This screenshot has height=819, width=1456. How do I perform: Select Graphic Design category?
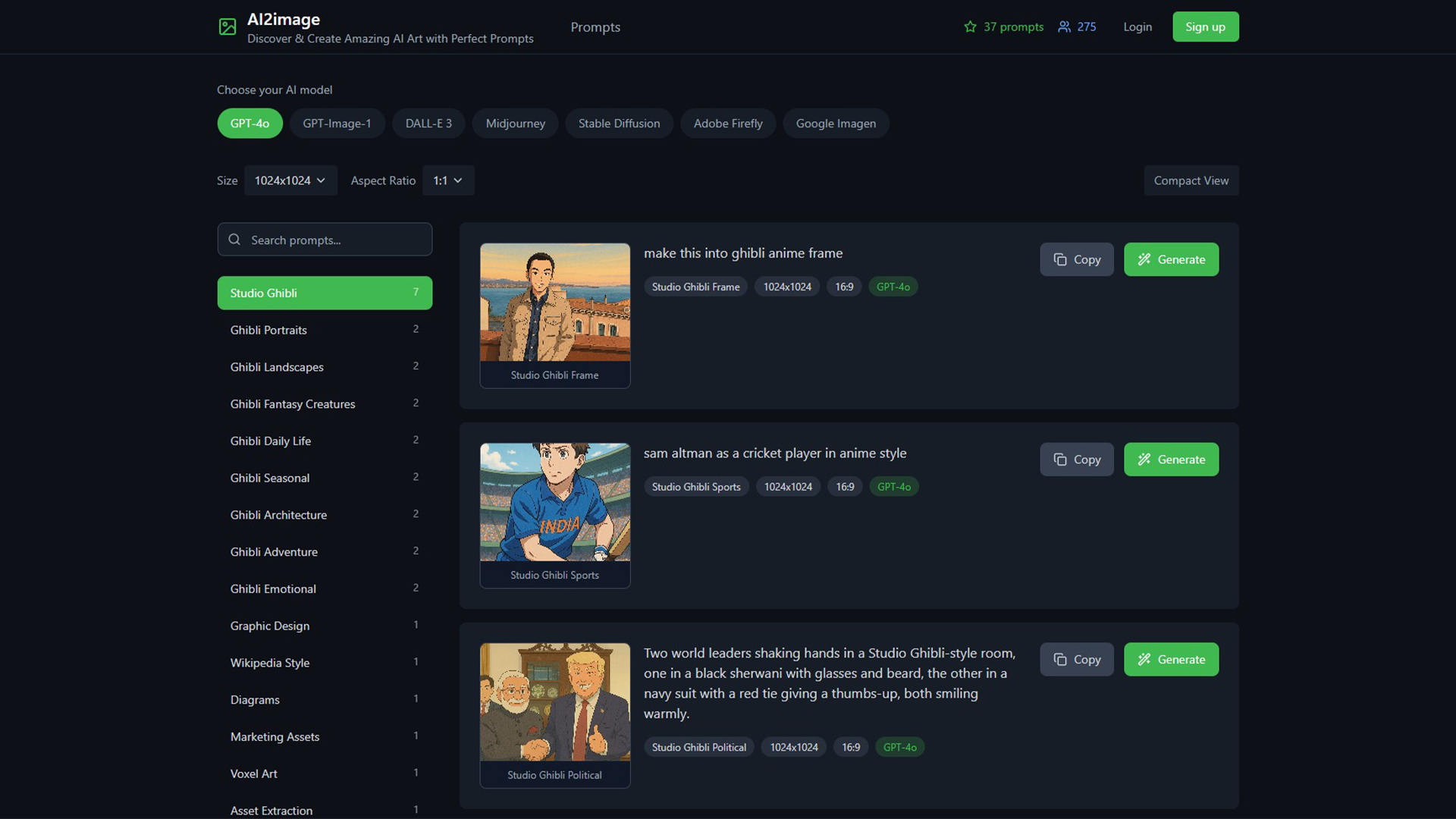[325, 626]
